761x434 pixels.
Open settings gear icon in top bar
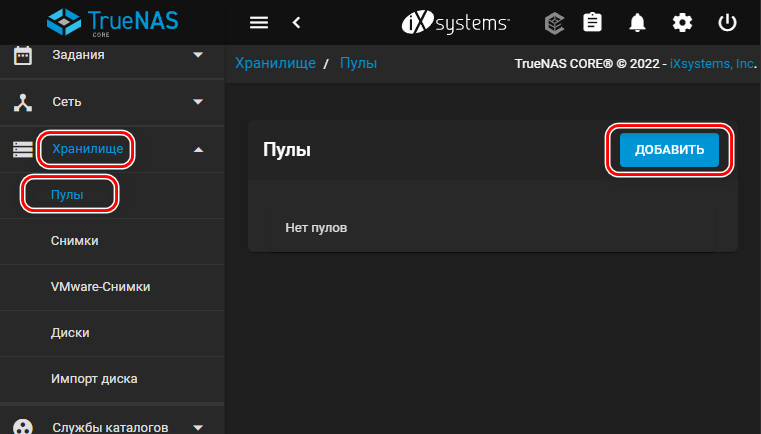(x=682, y=22)
